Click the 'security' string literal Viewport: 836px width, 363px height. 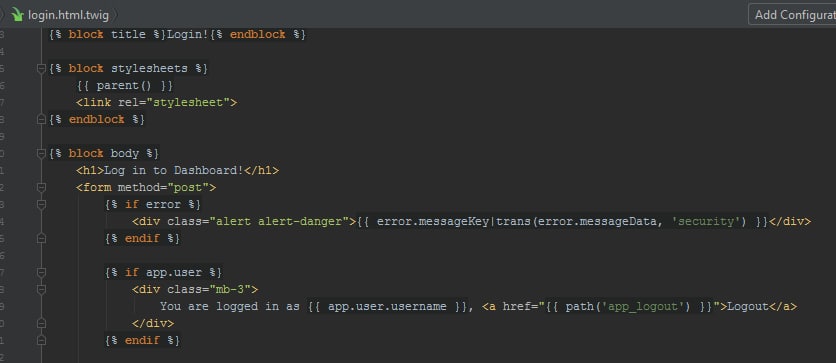pyautogui.click(x=706, y=221)
